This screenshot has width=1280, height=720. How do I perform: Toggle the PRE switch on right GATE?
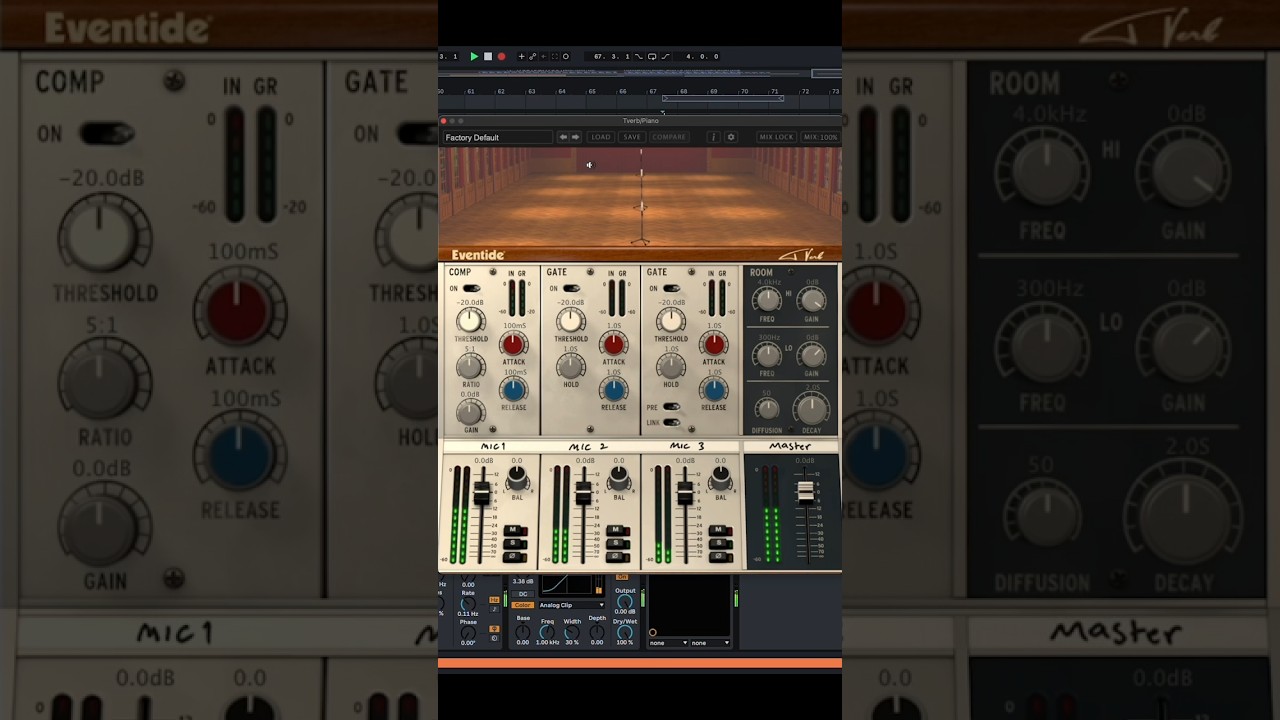pyautogui.click(x=672, y=407)
